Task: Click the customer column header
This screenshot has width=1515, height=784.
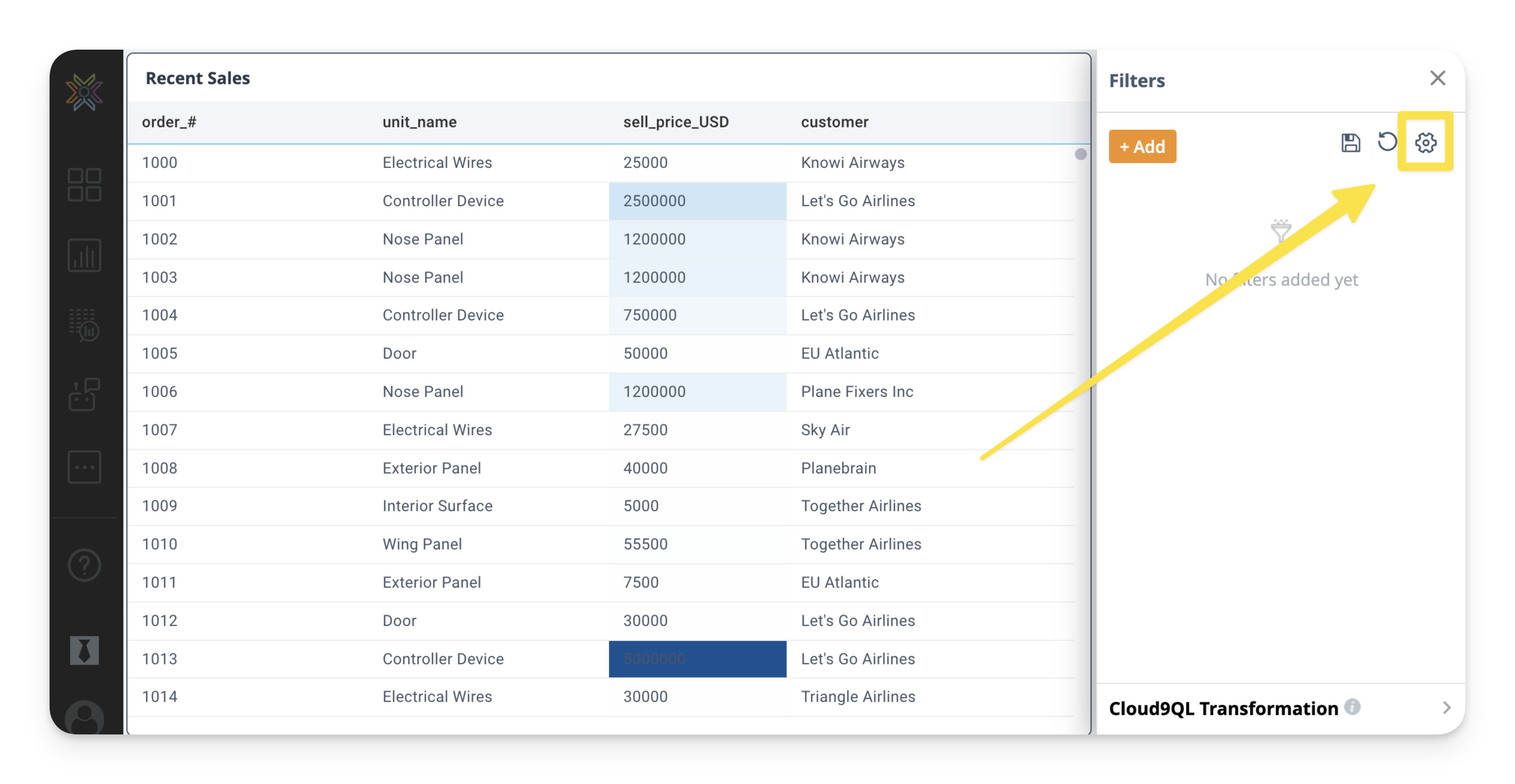Action: (x=834, y=122)
